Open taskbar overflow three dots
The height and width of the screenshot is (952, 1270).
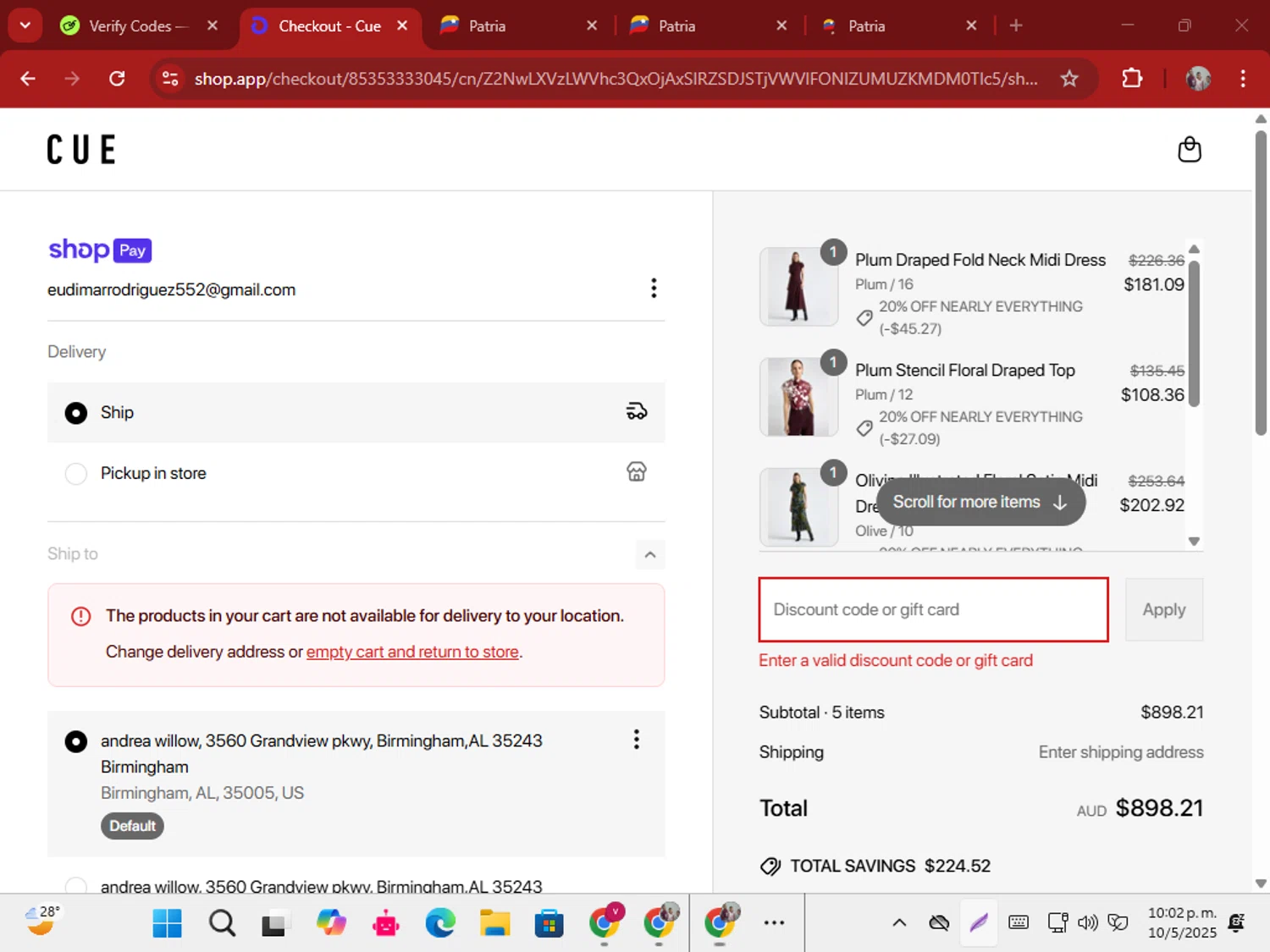[x=774, y=923]
